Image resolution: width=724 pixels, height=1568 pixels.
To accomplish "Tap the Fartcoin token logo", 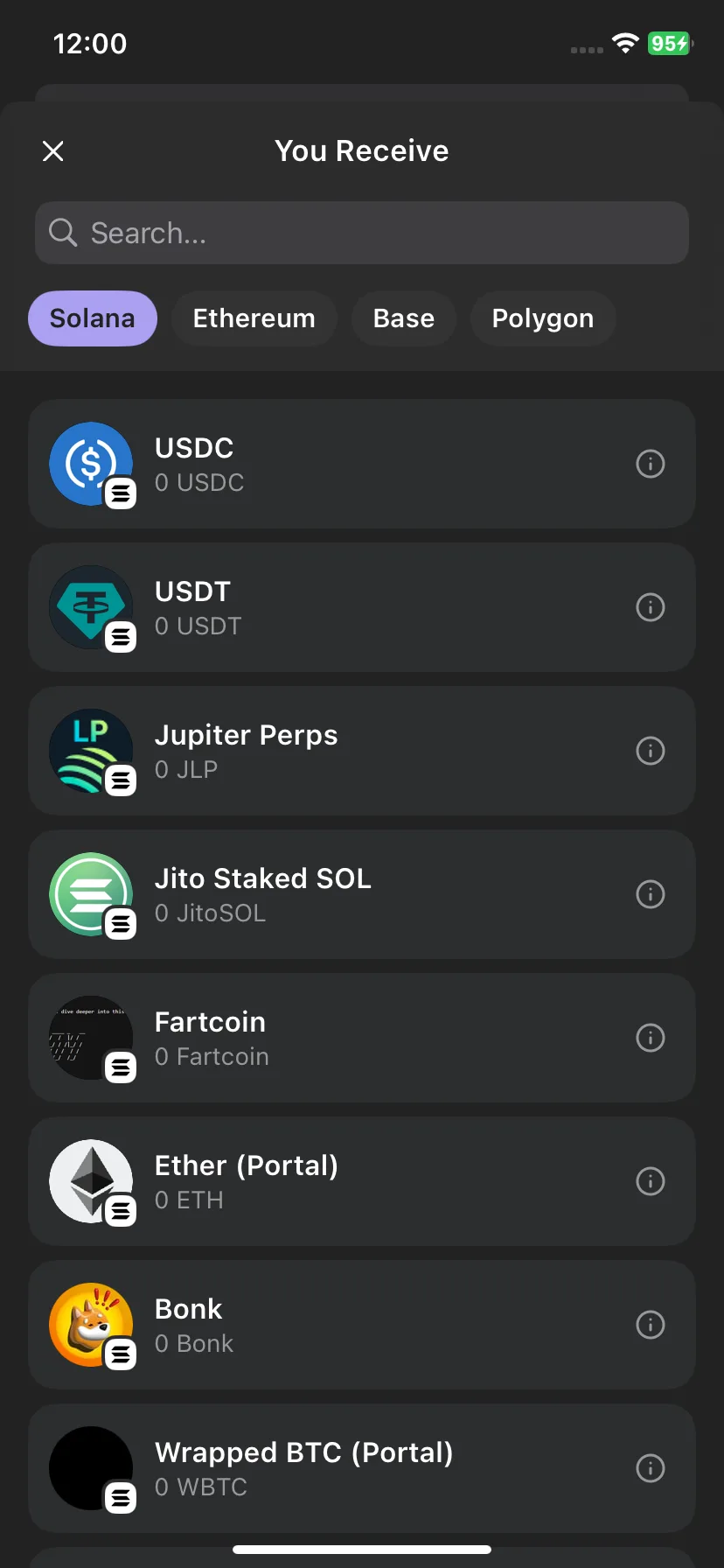I will click(x=91, y=1038).
